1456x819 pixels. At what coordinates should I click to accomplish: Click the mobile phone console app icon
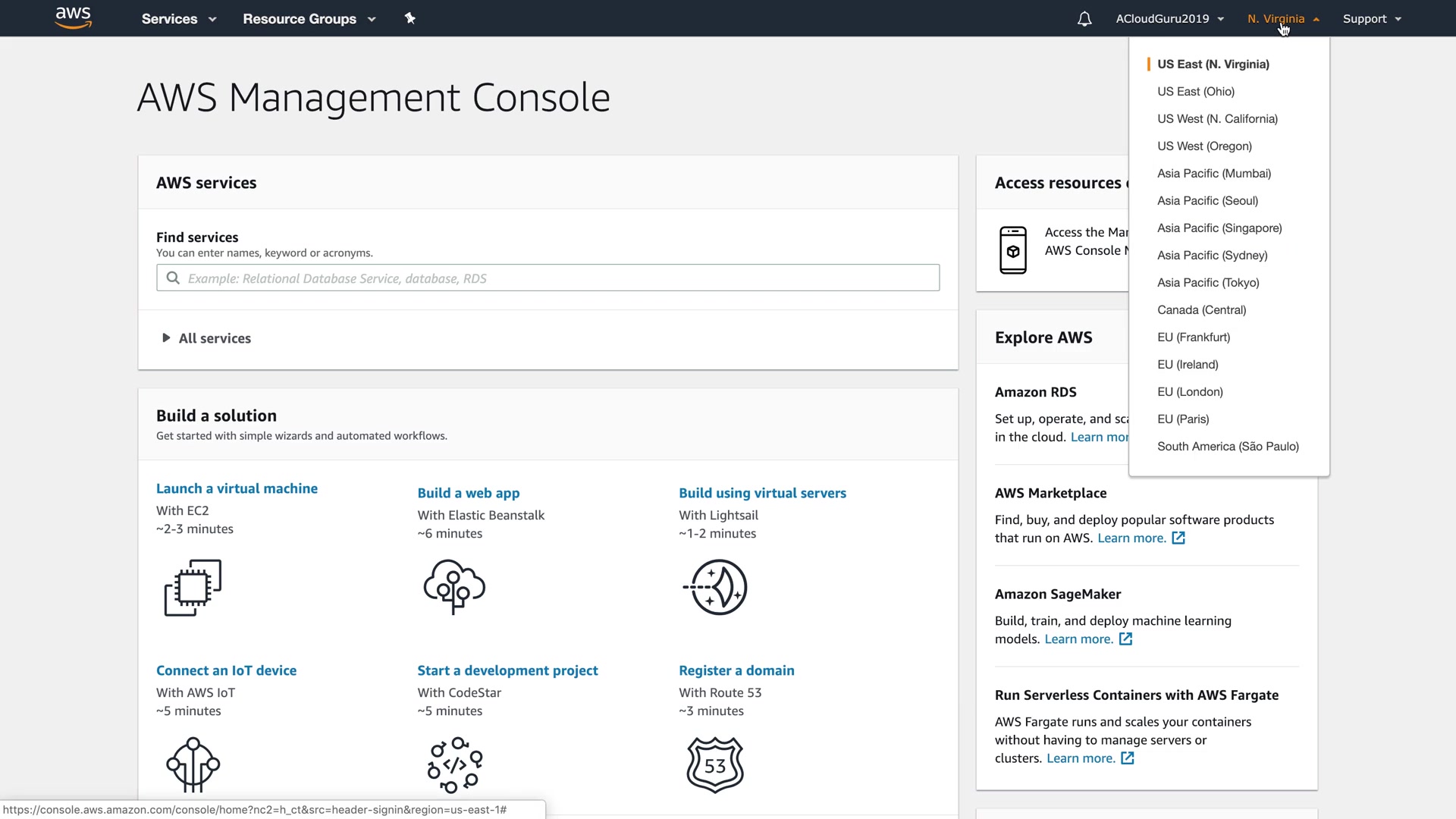coord(1013,250)
